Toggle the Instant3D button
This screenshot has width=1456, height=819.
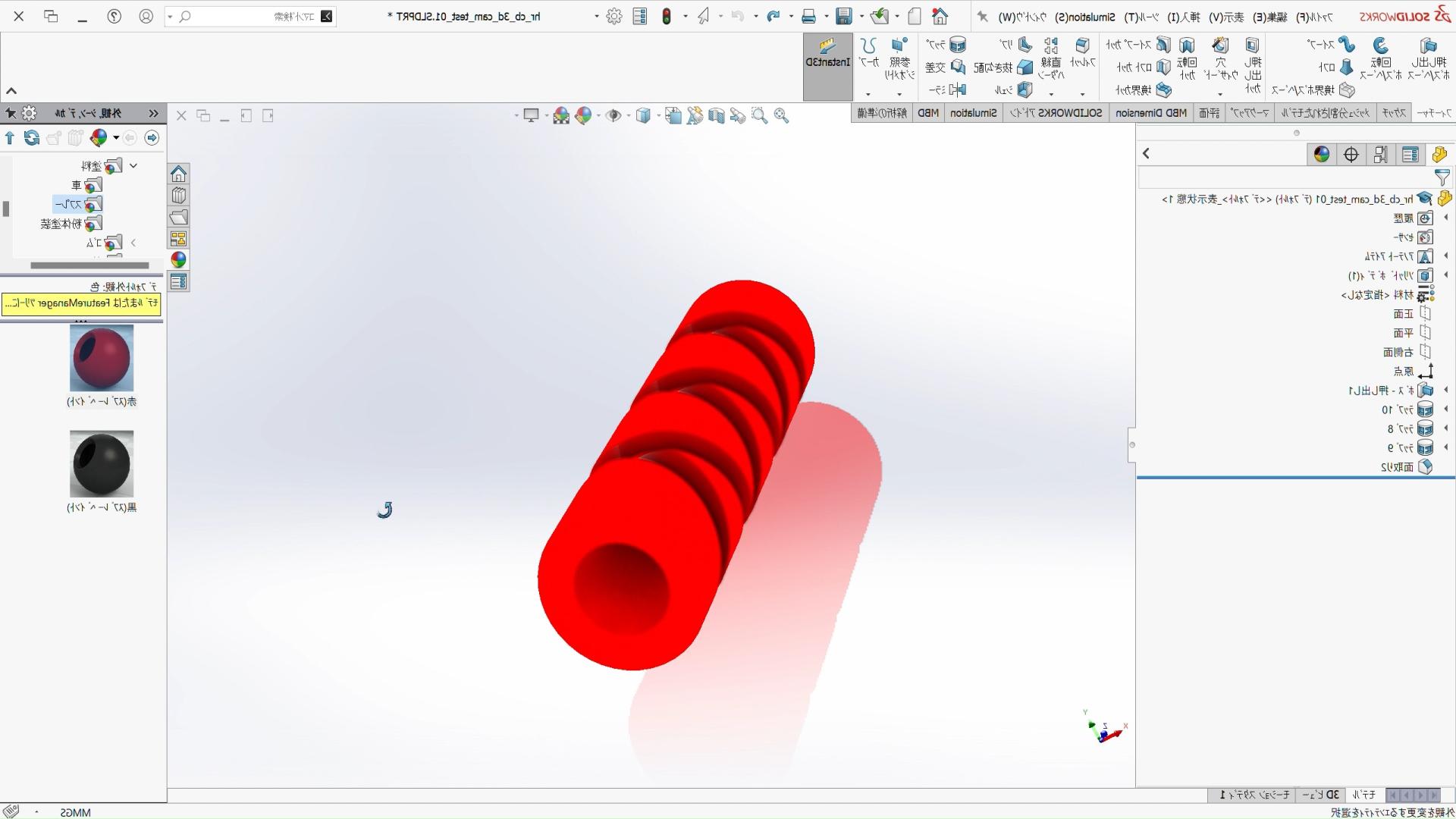[x=828, y=66]
